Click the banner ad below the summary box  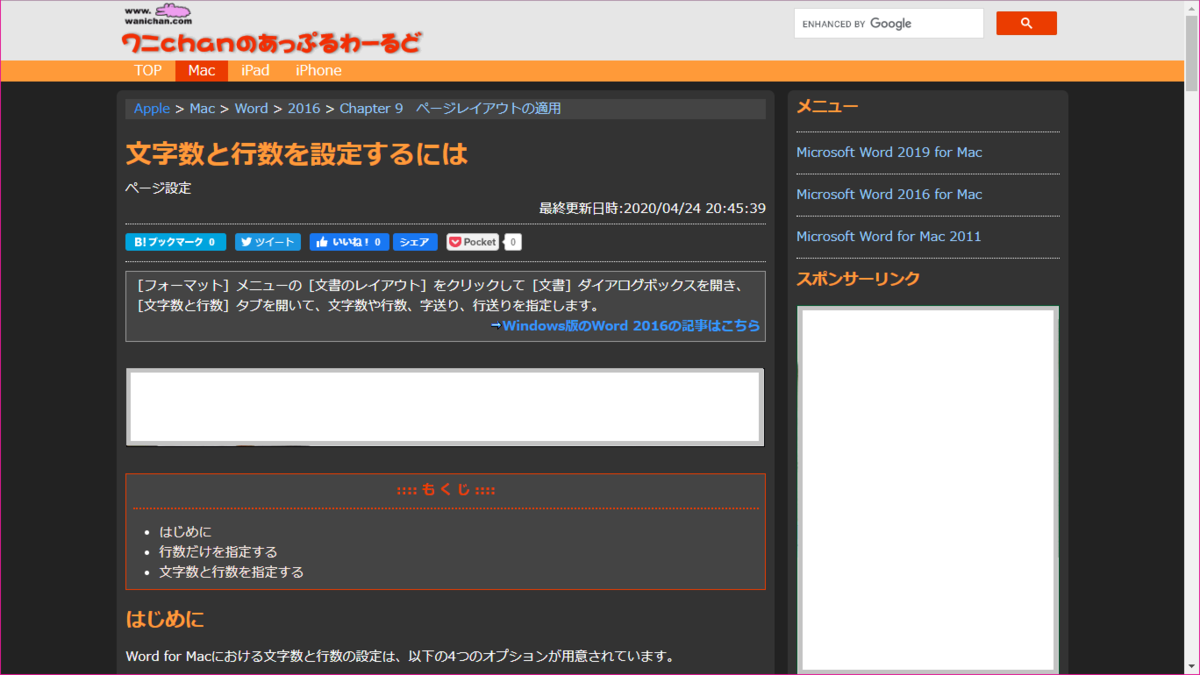445,407
